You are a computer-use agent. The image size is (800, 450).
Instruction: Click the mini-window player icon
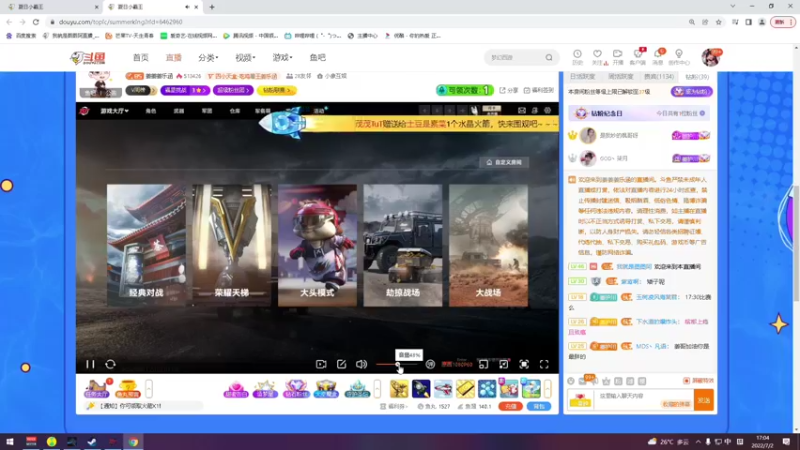pyautogui.click(x=483, y=364)
